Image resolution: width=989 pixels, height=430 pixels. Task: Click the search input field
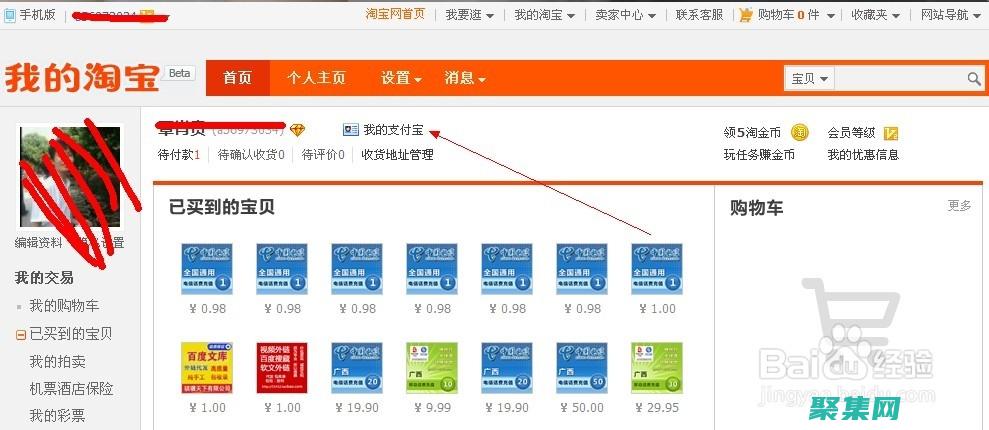(x=900, y=79)
